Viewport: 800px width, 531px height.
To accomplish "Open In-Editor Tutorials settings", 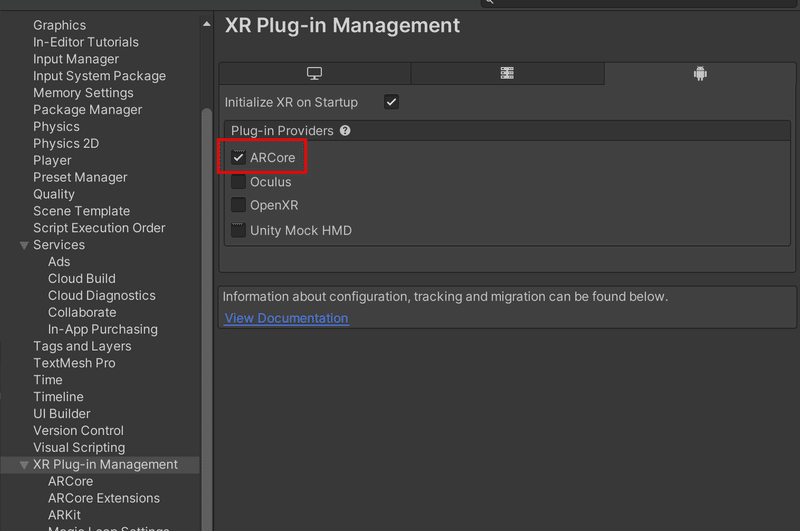I will coord(86,42).
